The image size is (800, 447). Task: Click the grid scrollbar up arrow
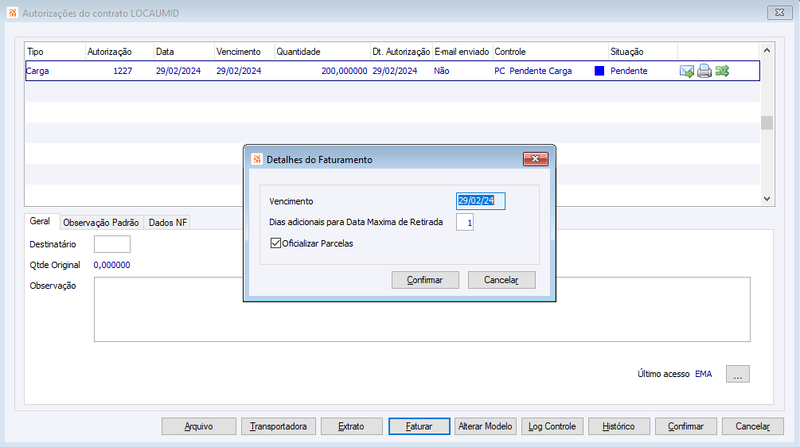pos(766,51)
